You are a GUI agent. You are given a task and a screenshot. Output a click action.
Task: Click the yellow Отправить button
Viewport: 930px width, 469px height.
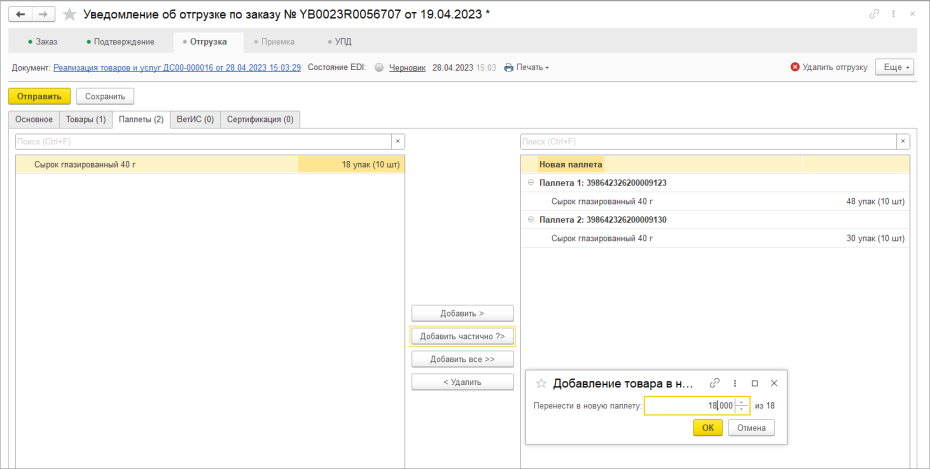click(x=39, y=96)
